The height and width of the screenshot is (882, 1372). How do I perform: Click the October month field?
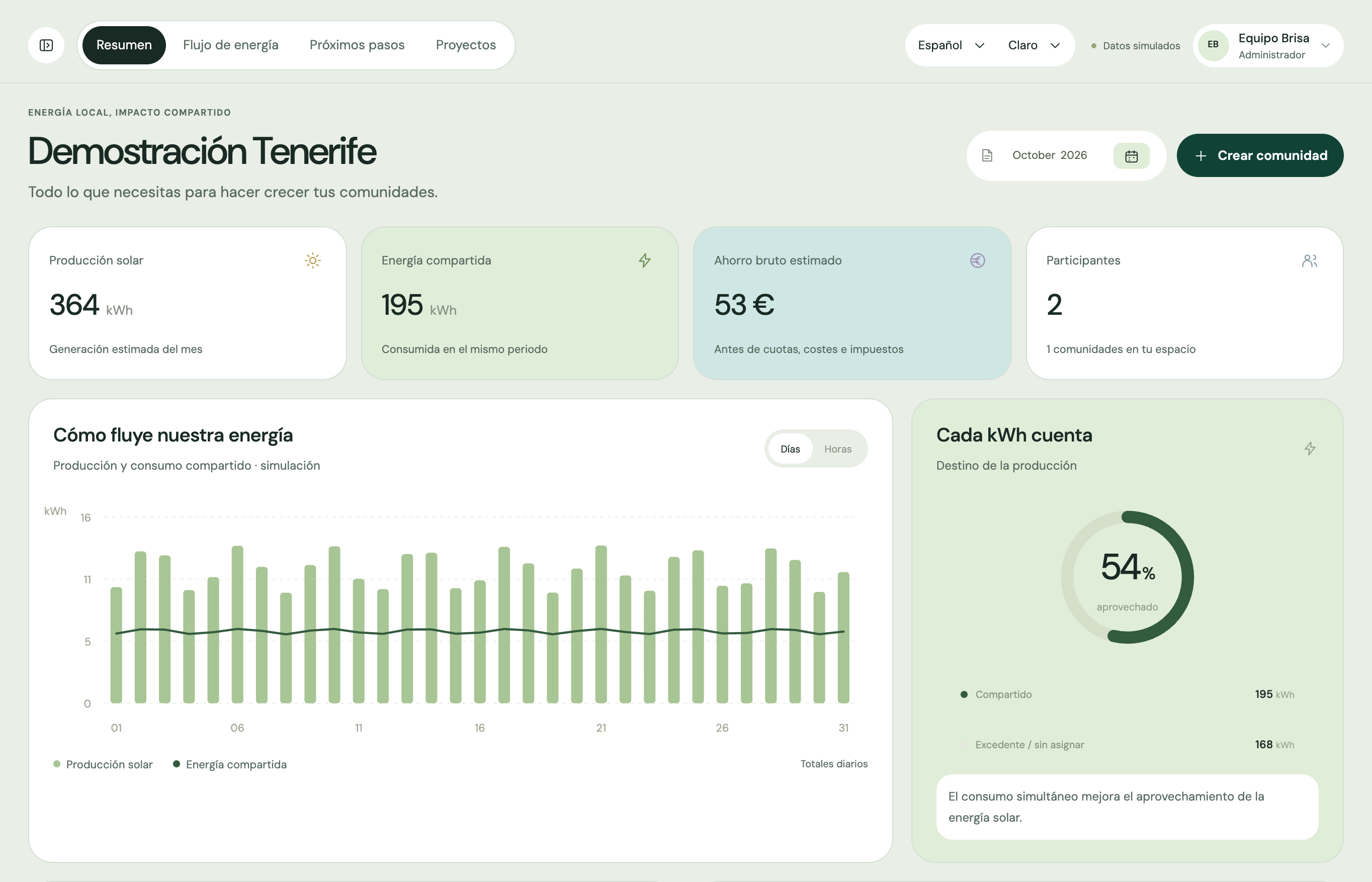[1034, 155]
